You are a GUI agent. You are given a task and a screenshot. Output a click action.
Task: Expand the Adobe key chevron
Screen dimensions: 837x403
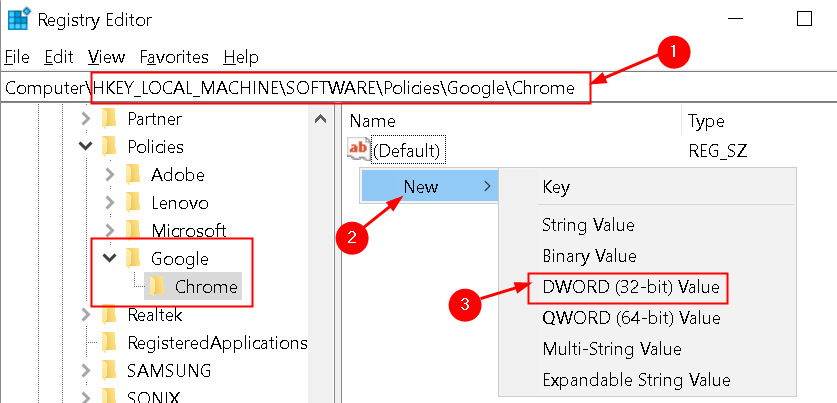coord(109,175)
